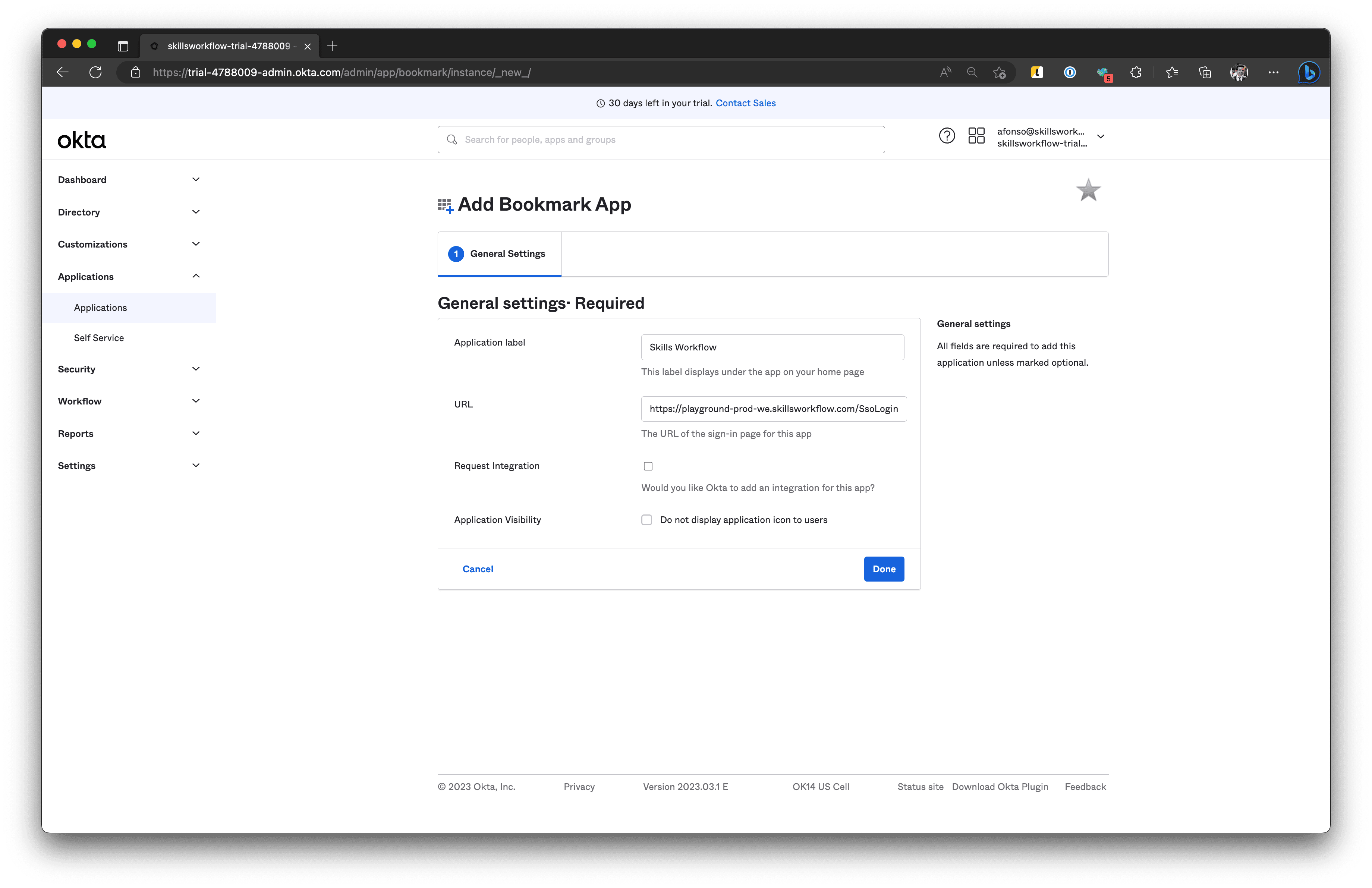This screenshot has height=888, width=1372.
Task: Open the Feedback footer link
Action: tap(1085, 787)
